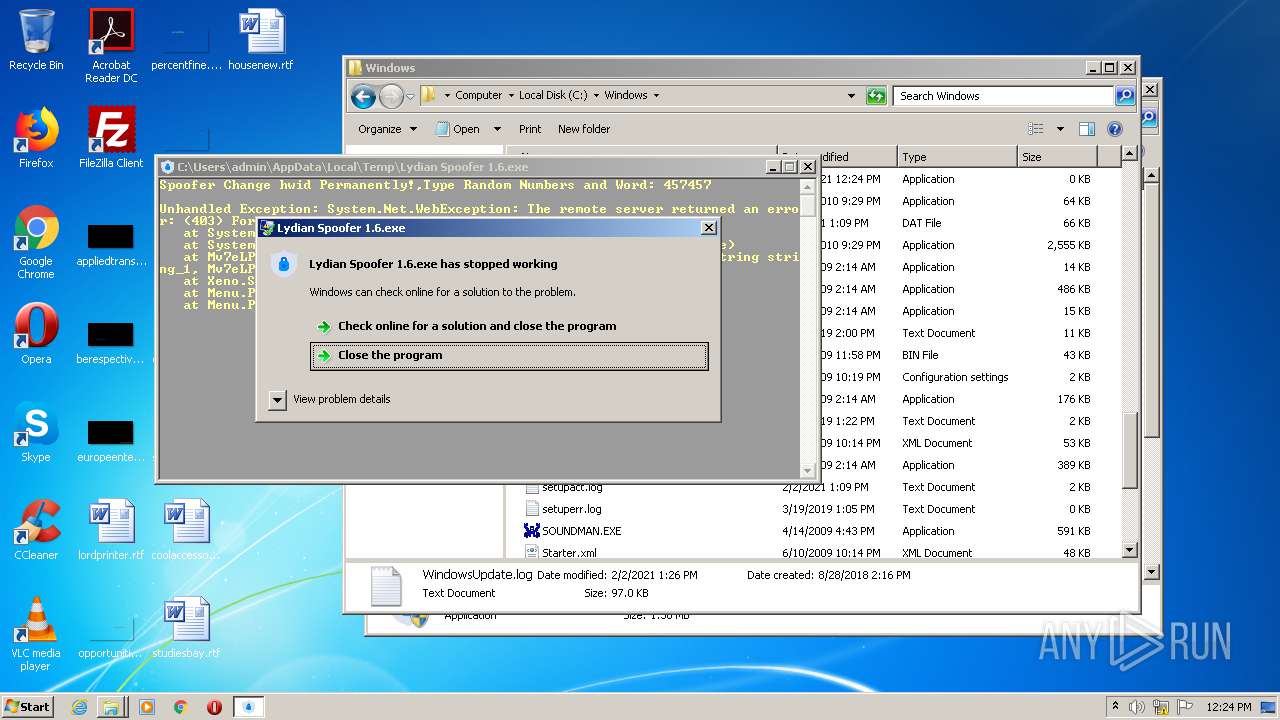Click Print in Explorer toolbar
1280x720 pixels.
pyautogui.click(x=530, y=129)
